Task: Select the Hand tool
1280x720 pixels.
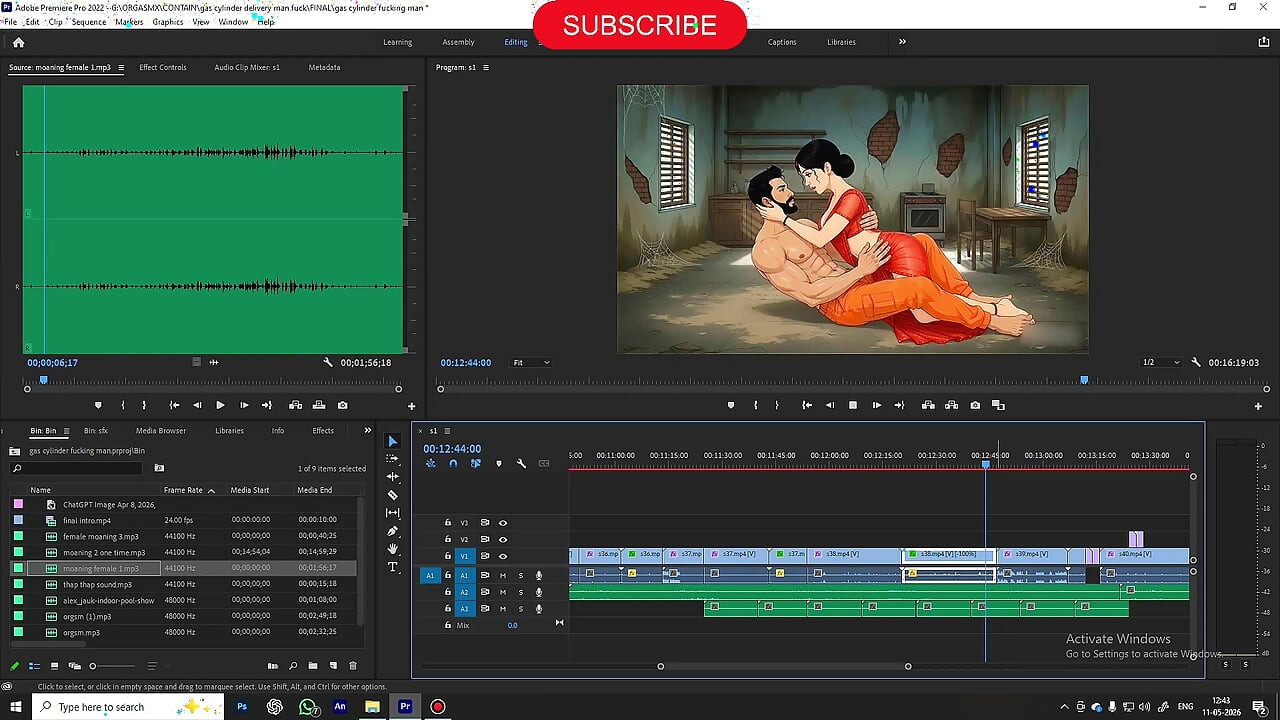Action: (x=392, y=549)
